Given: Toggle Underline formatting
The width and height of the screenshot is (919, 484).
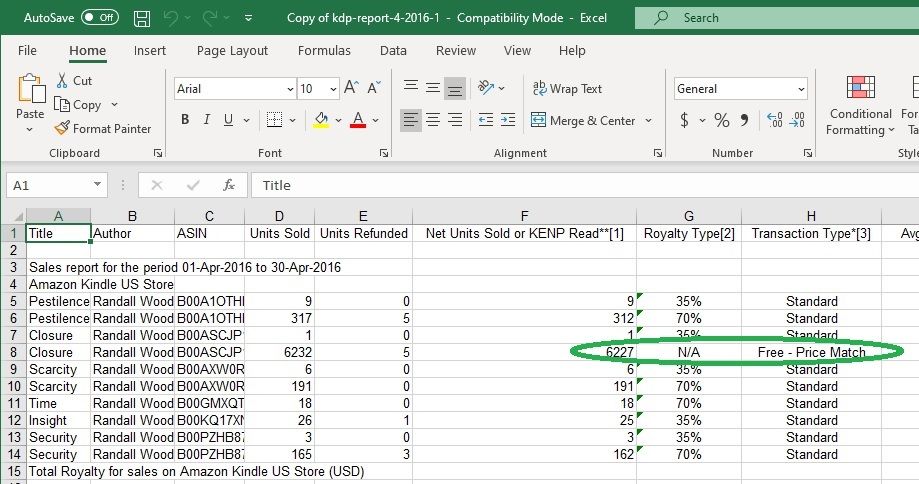Looking at the screenshot, I should pos(228,120).
